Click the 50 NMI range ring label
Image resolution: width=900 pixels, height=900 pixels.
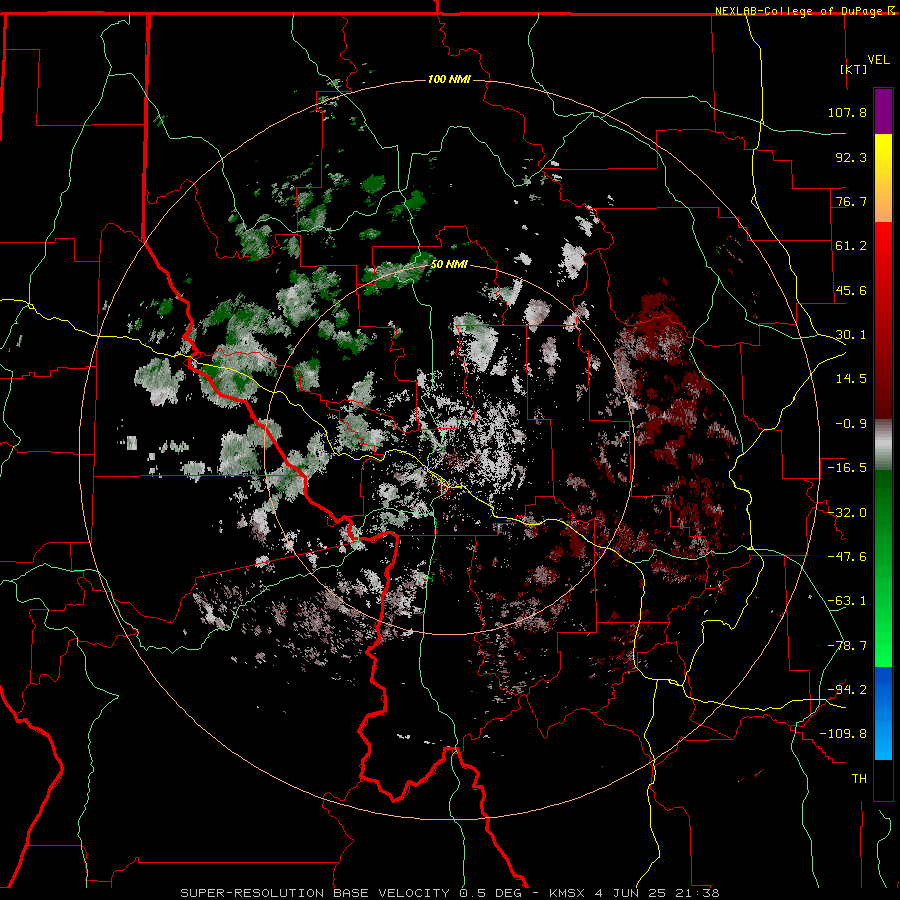[449, 265]
